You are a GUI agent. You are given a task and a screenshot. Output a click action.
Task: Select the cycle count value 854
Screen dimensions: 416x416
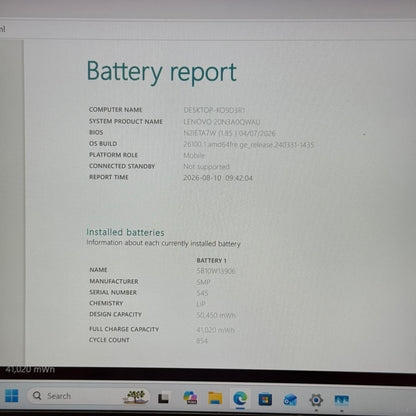[x=202, y=341]
